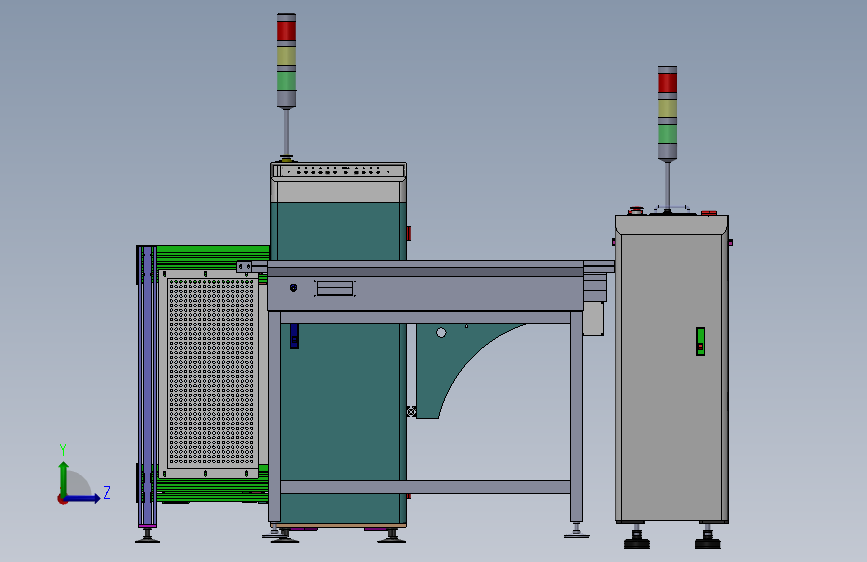This screenshot has height=562, width=867.
Task: Click the round black knob on the conveyor front
Action: pos(294,288)
